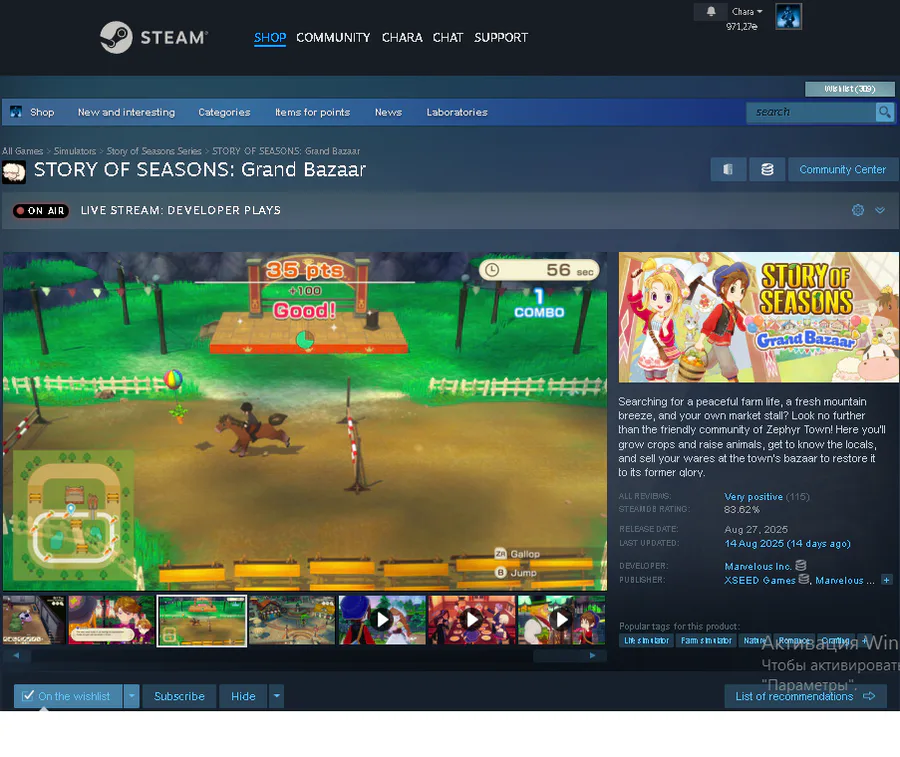The image size is (900, 757).
Task: Open live stream settings gear
Action: click(x=858, y=210)
